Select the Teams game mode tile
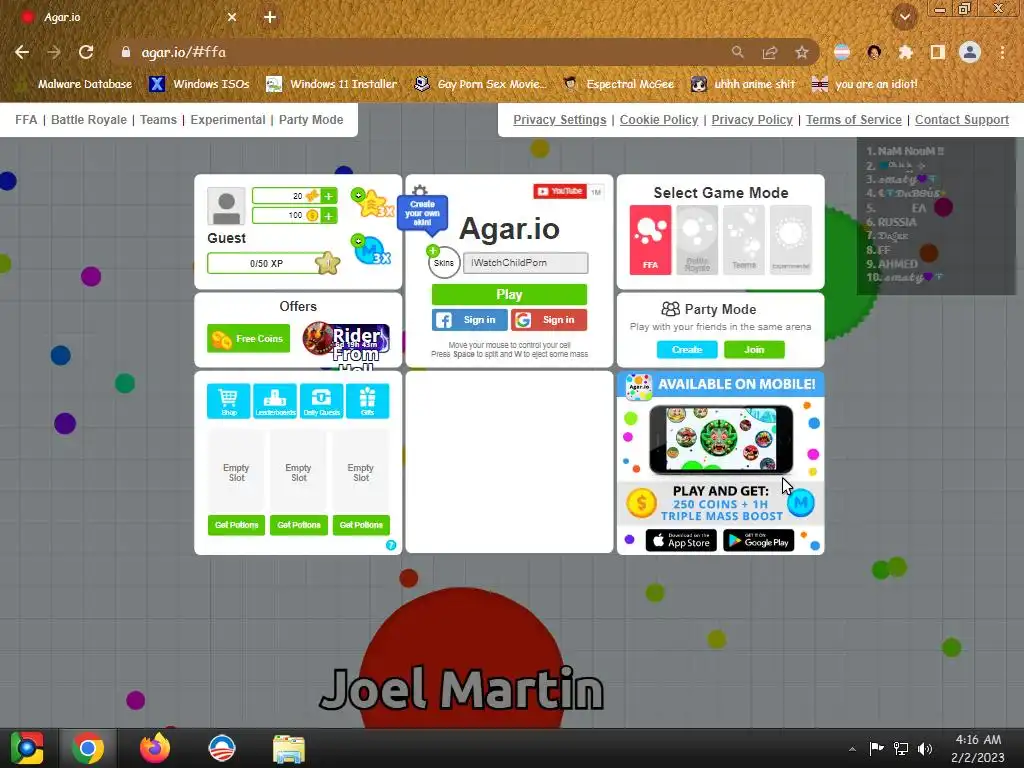Screen dimensions: 1024x768 pos(744,240)
